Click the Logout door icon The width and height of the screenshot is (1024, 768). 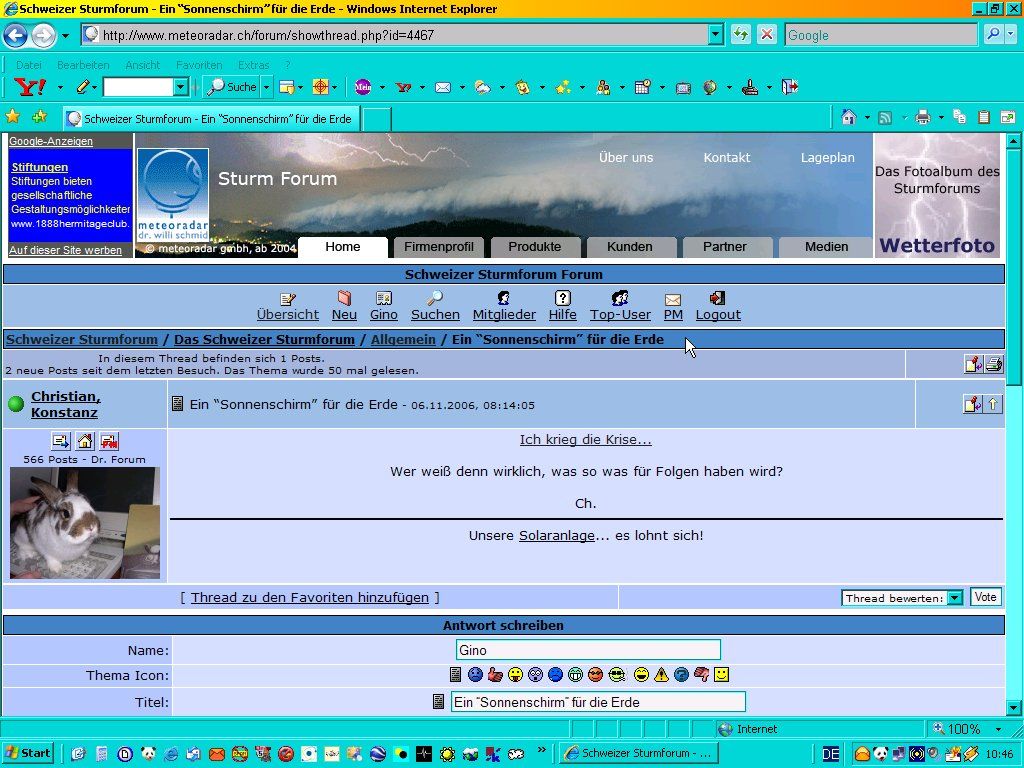[x=717, y=298]
